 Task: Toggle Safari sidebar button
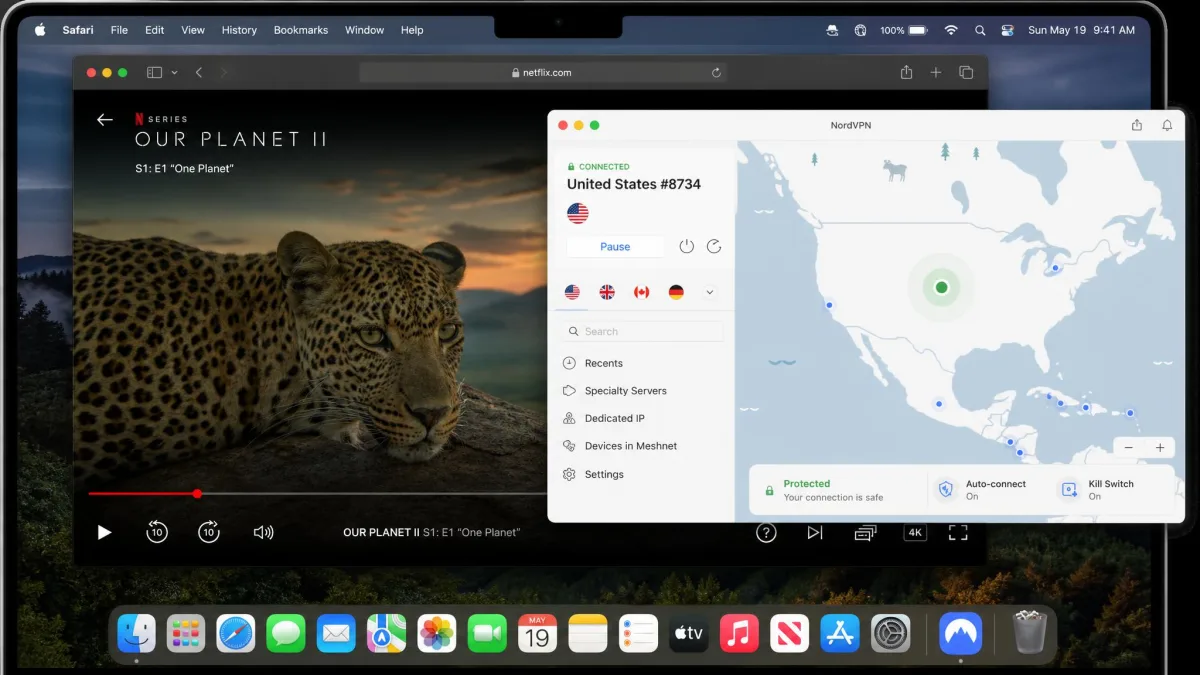click(x=154, y=72)
